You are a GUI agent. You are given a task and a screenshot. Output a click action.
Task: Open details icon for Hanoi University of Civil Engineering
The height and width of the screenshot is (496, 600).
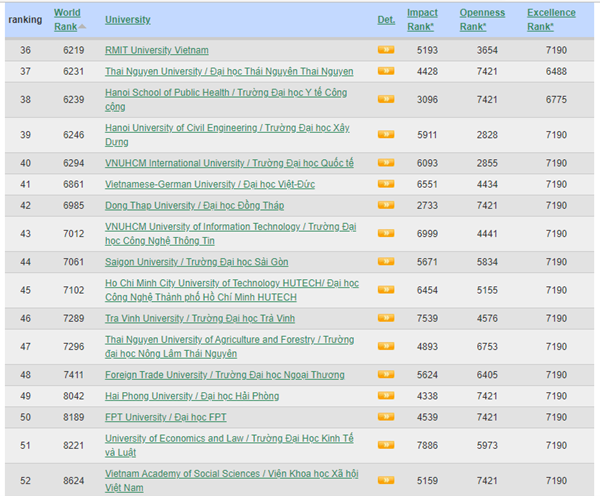[386, 134]
